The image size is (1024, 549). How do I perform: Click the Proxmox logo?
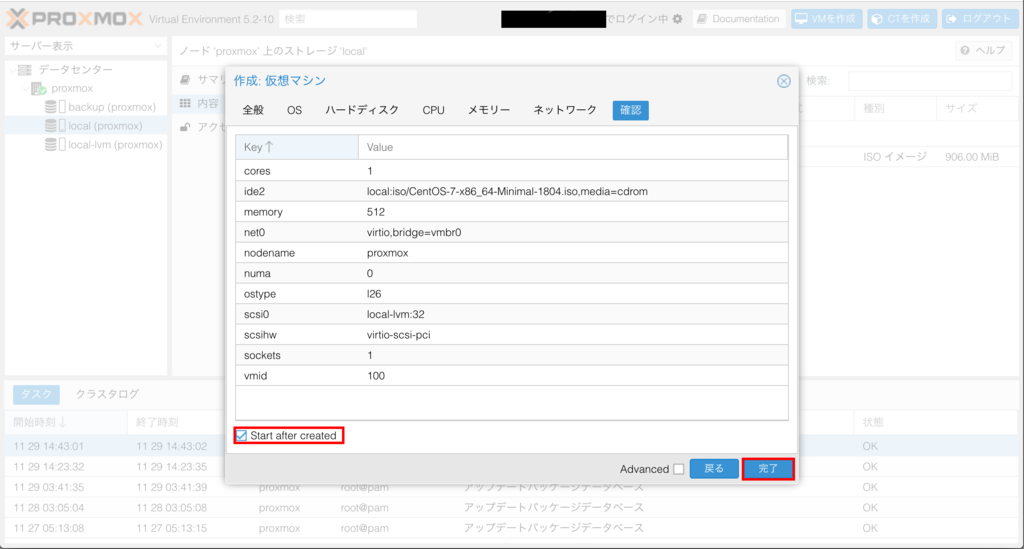click(x=74, y=18)
